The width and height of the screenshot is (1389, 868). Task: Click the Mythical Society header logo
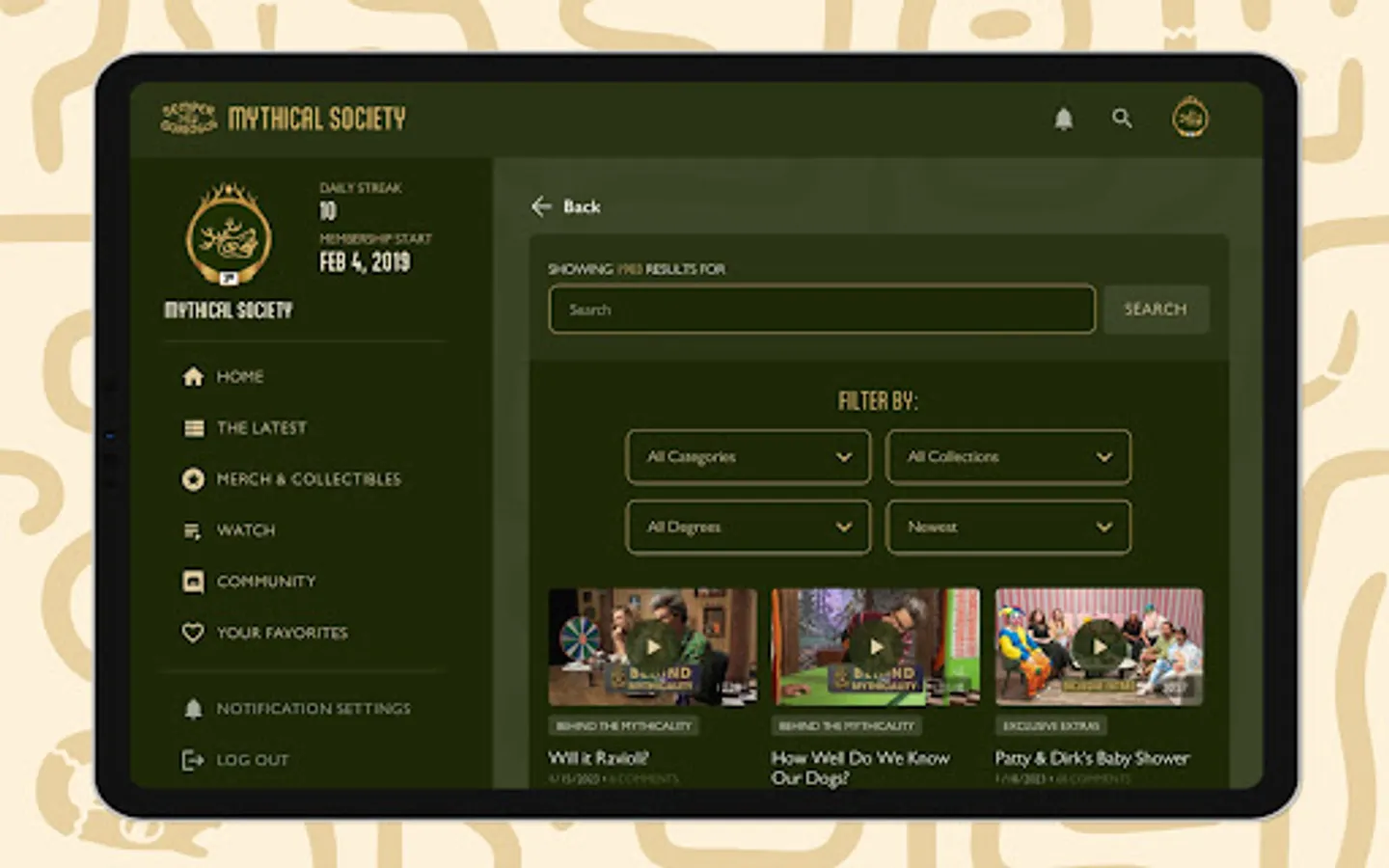click(188, 118)
